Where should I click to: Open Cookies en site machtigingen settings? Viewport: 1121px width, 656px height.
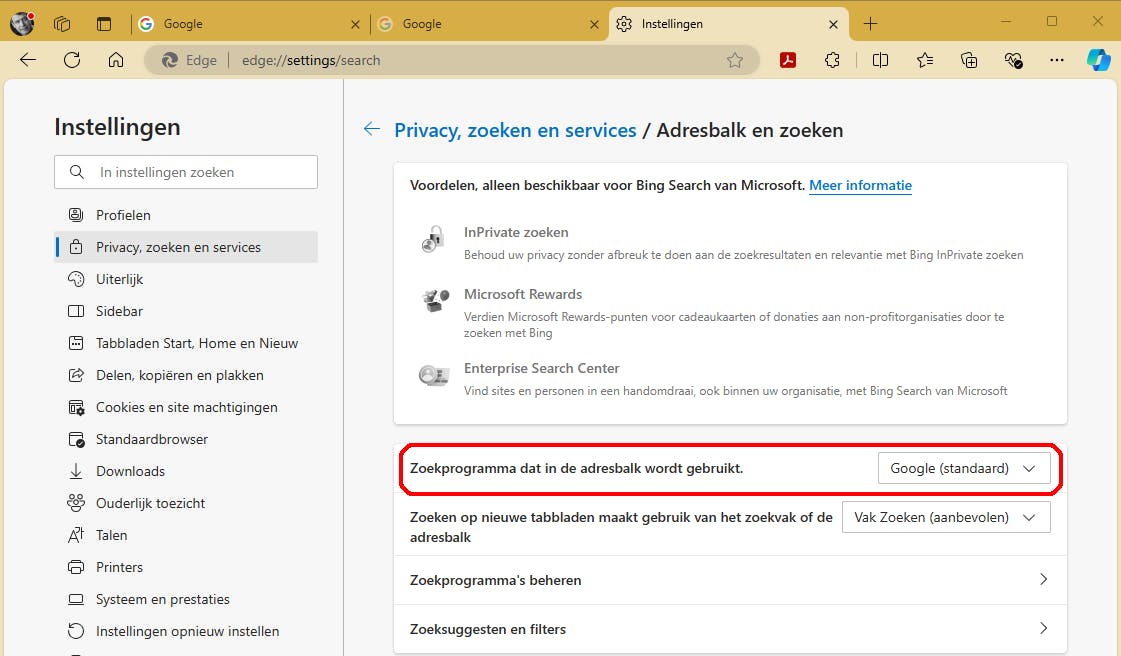186,407
